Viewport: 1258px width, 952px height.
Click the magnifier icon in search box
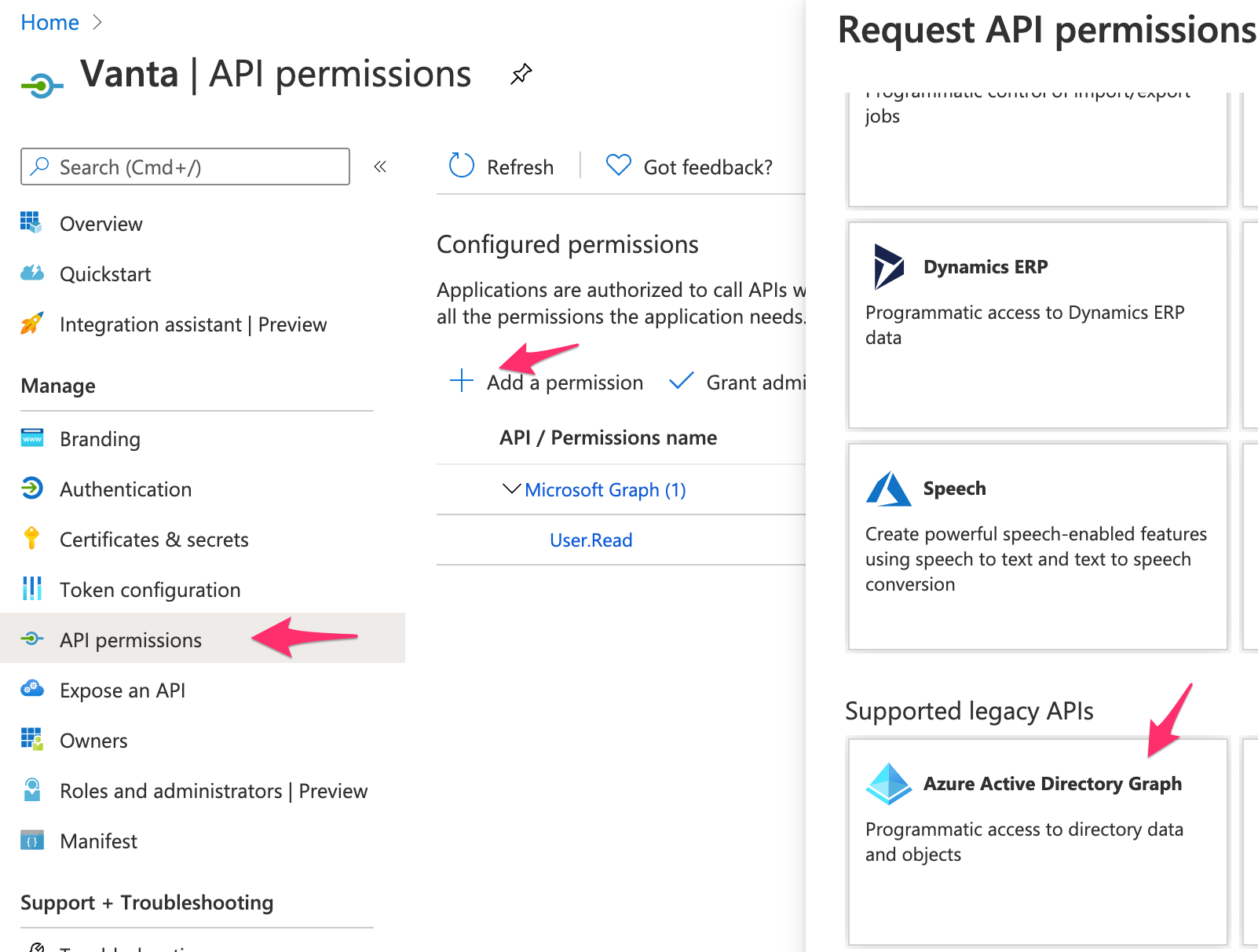coord(39,166)
